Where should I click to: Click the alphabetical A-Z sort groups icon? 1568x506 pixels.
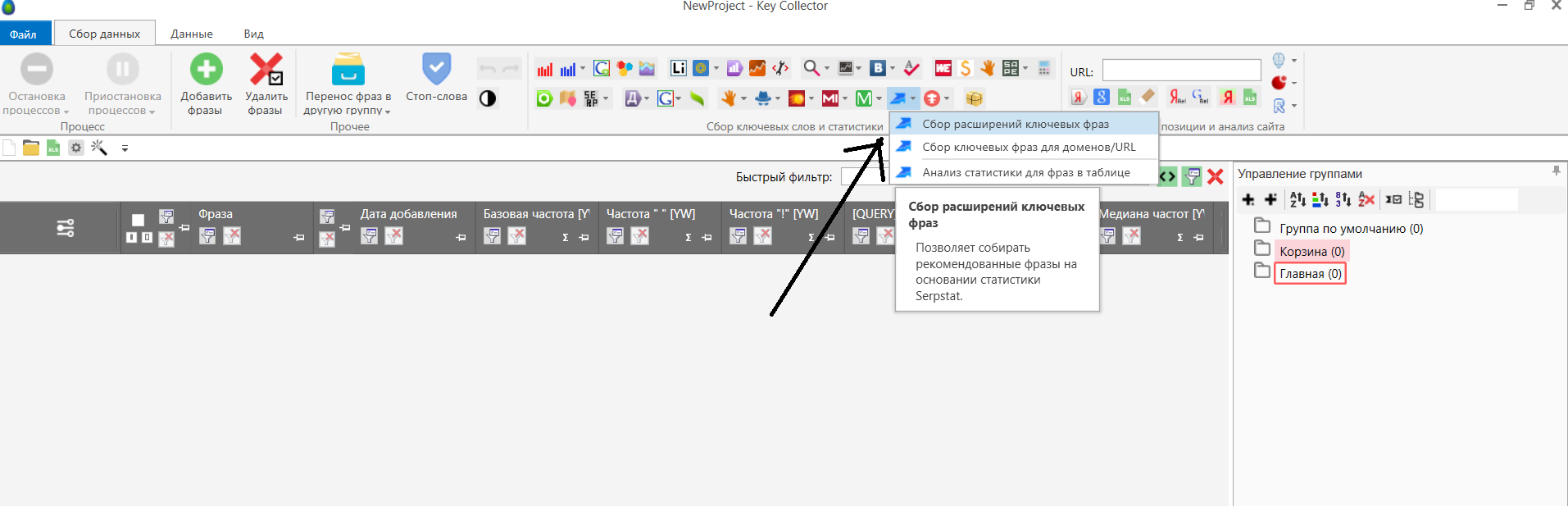point(1298,199)
